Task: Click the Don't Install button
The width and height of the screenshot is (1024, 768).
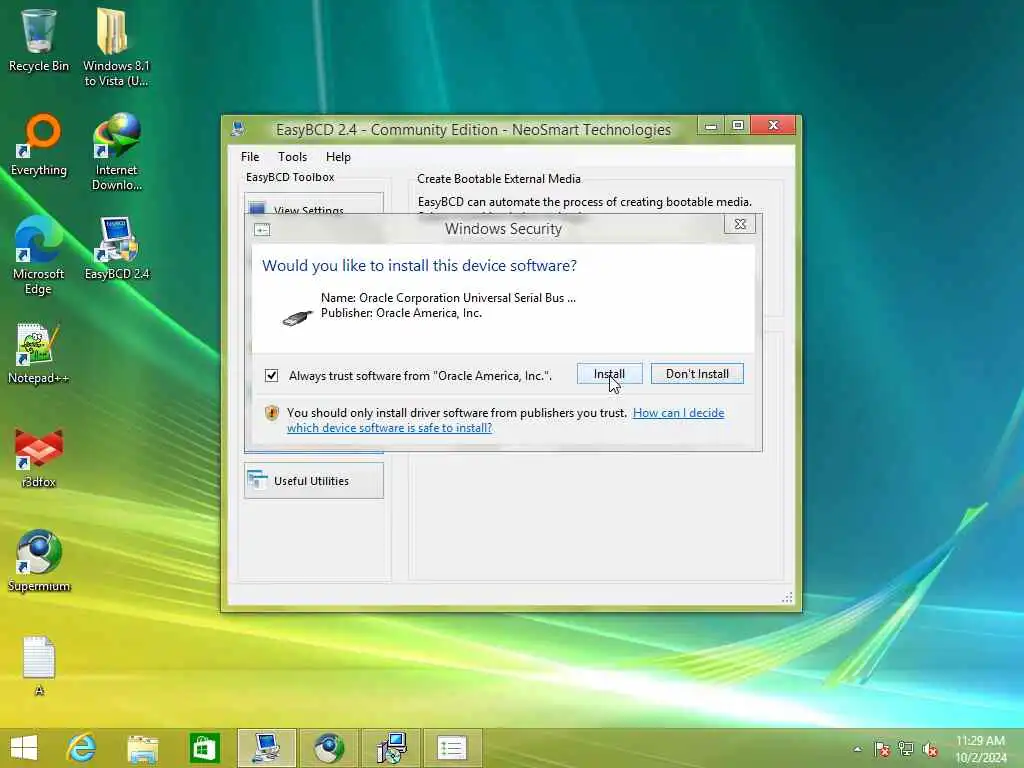Action: click(x=697, y=374)
